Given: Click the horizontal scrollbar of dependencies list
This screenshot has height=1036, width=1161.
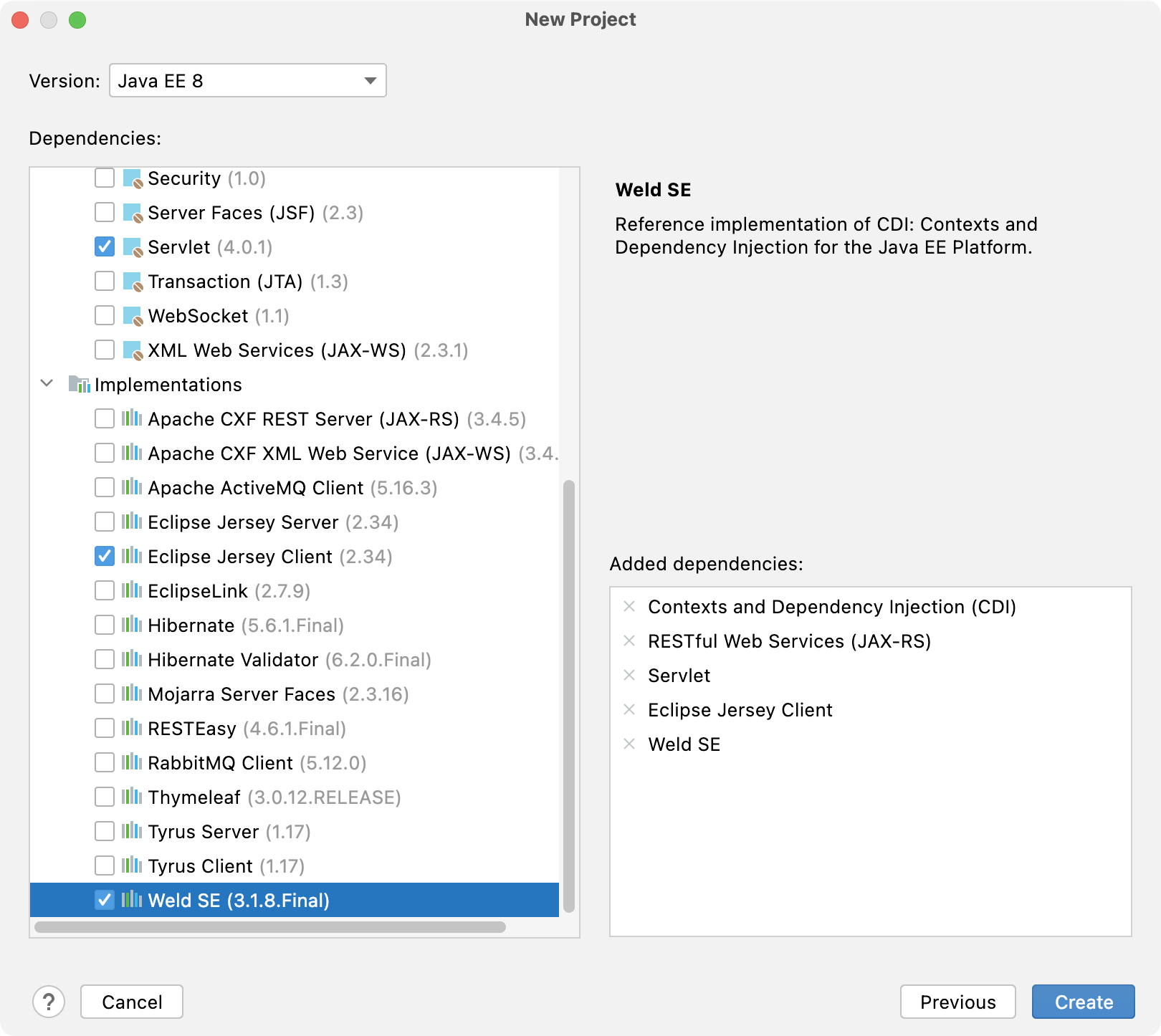Looking at the screenshot, I should [270, 927].
